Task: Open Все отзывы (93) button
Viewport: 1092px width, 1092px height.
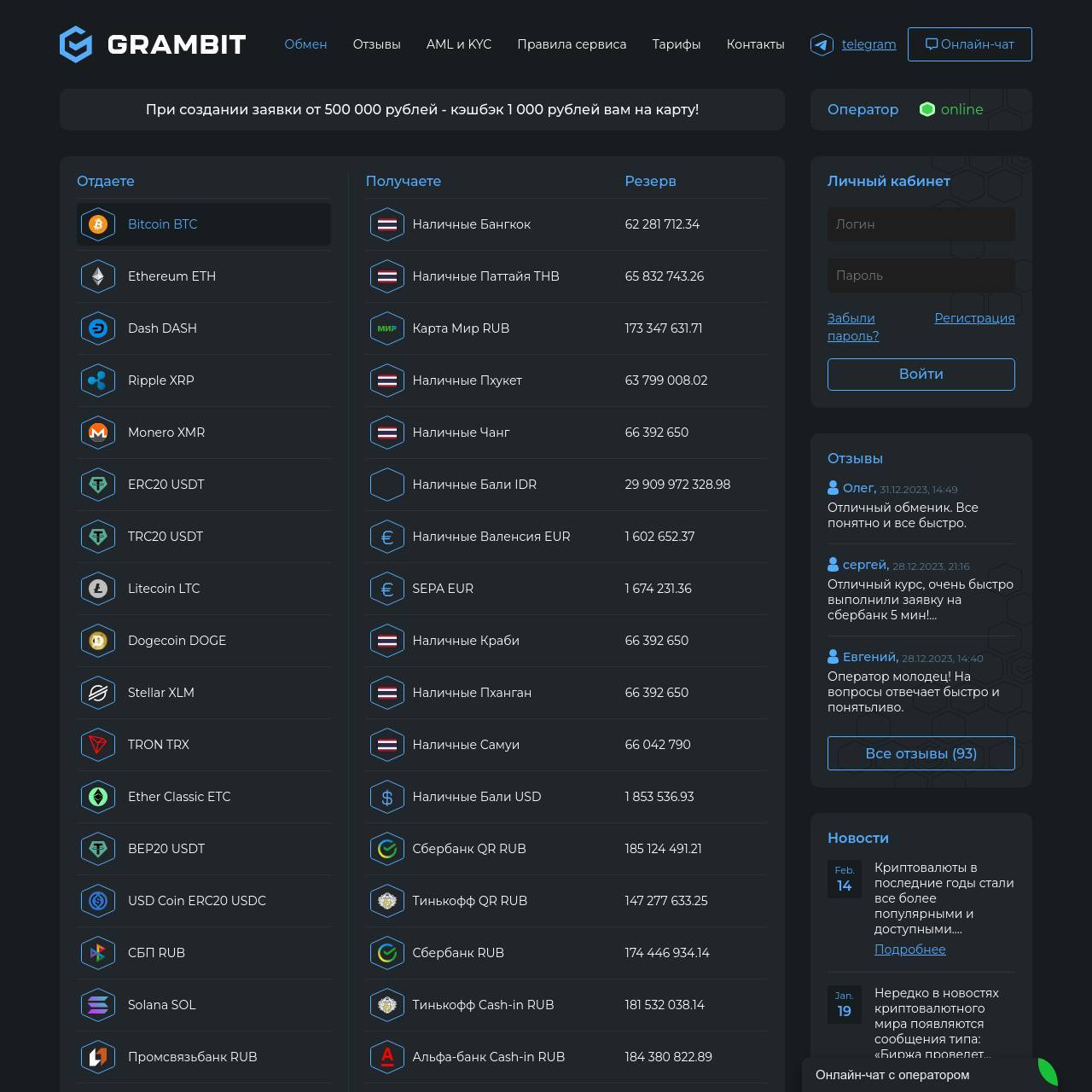Action: [921, 753]
